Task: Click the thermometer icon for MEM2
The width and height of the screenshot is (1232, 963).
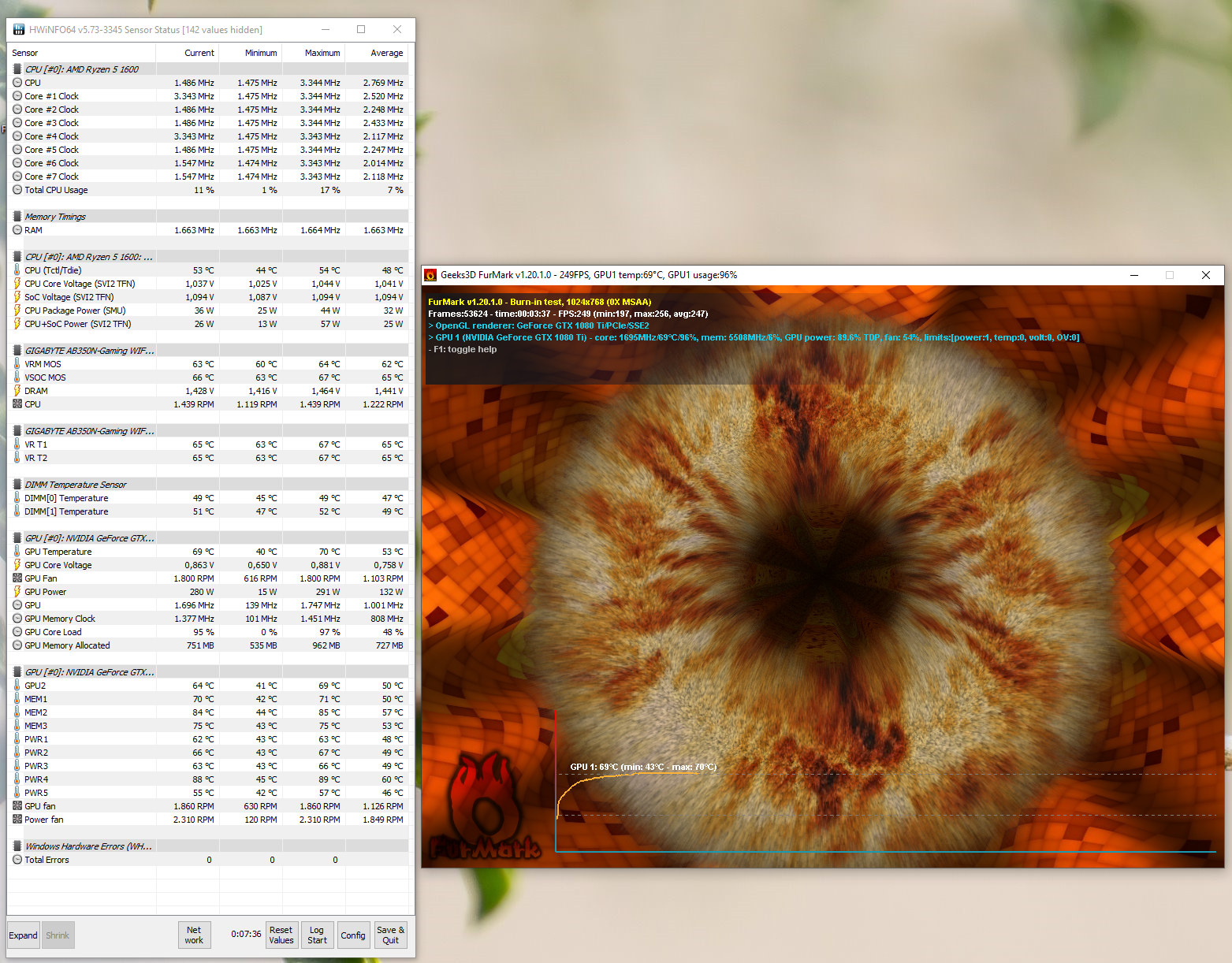Action: coord(17,712)
